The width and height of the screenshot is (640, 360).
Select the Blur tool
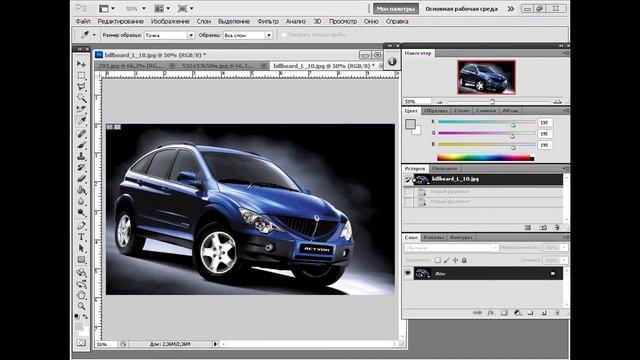click(81, 201)
